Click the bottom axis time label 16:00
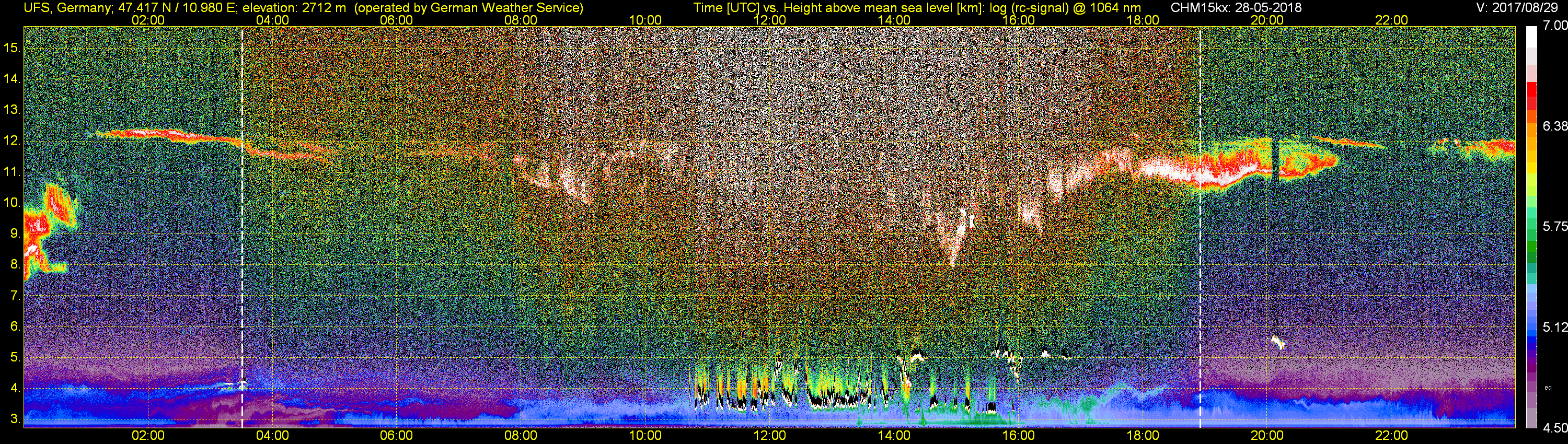Screen dimensions: 1568x444 tap(1018, 436)
